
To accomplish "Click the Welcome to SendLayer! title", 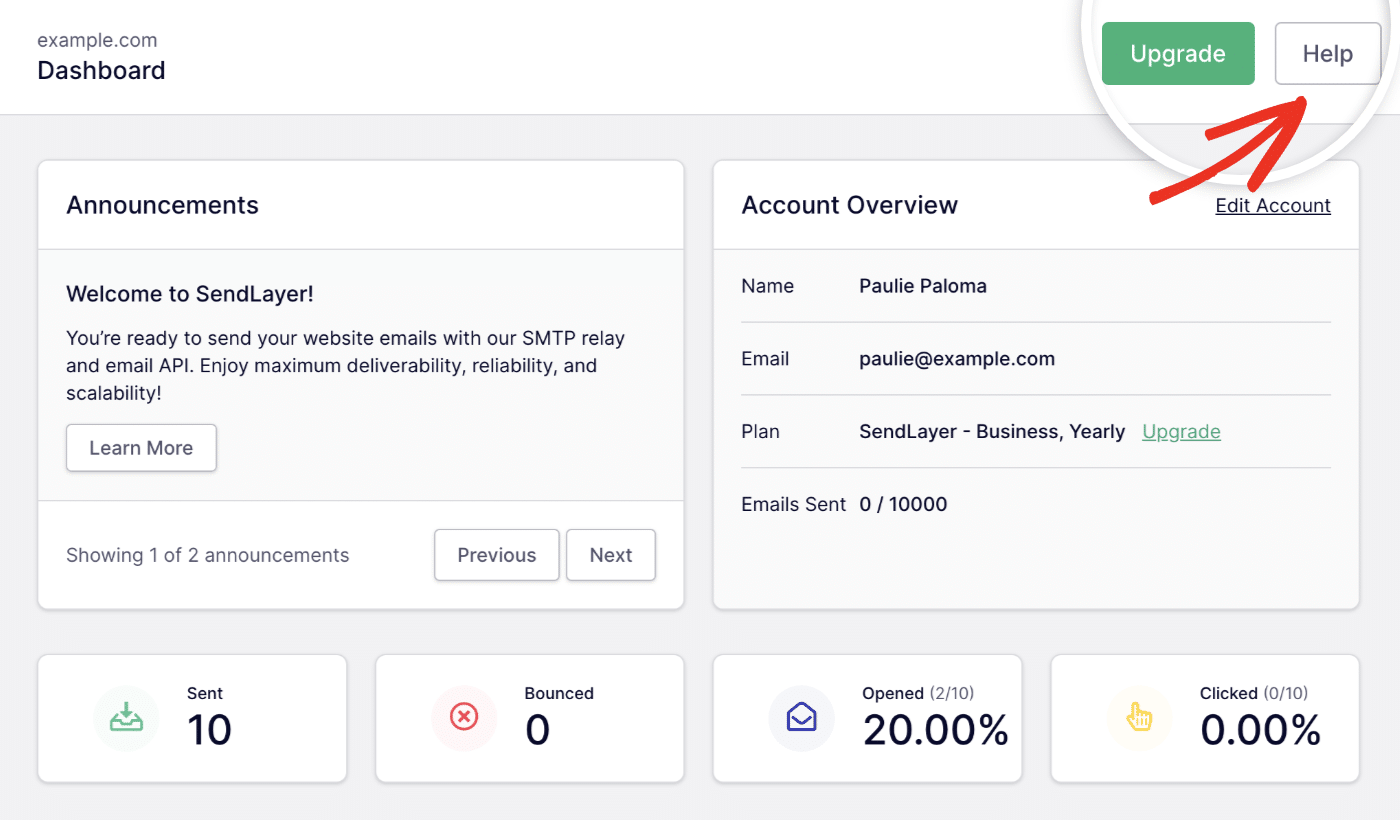I will pyautogui.click(x=190, y=294).
